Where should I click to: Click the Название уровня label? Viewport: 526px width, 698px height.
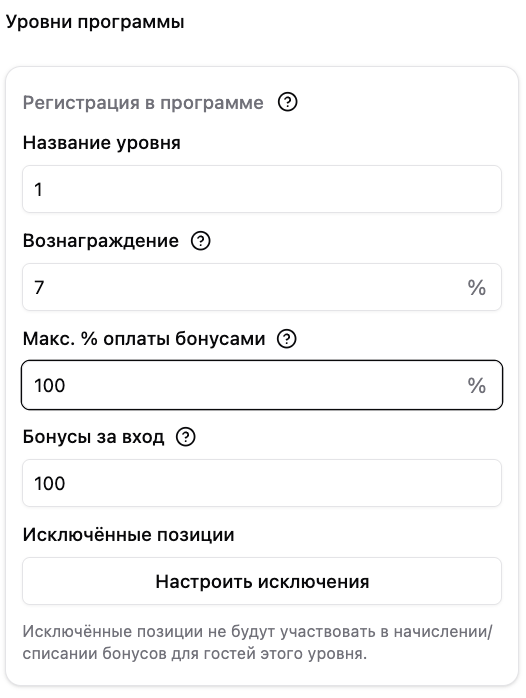101,143
